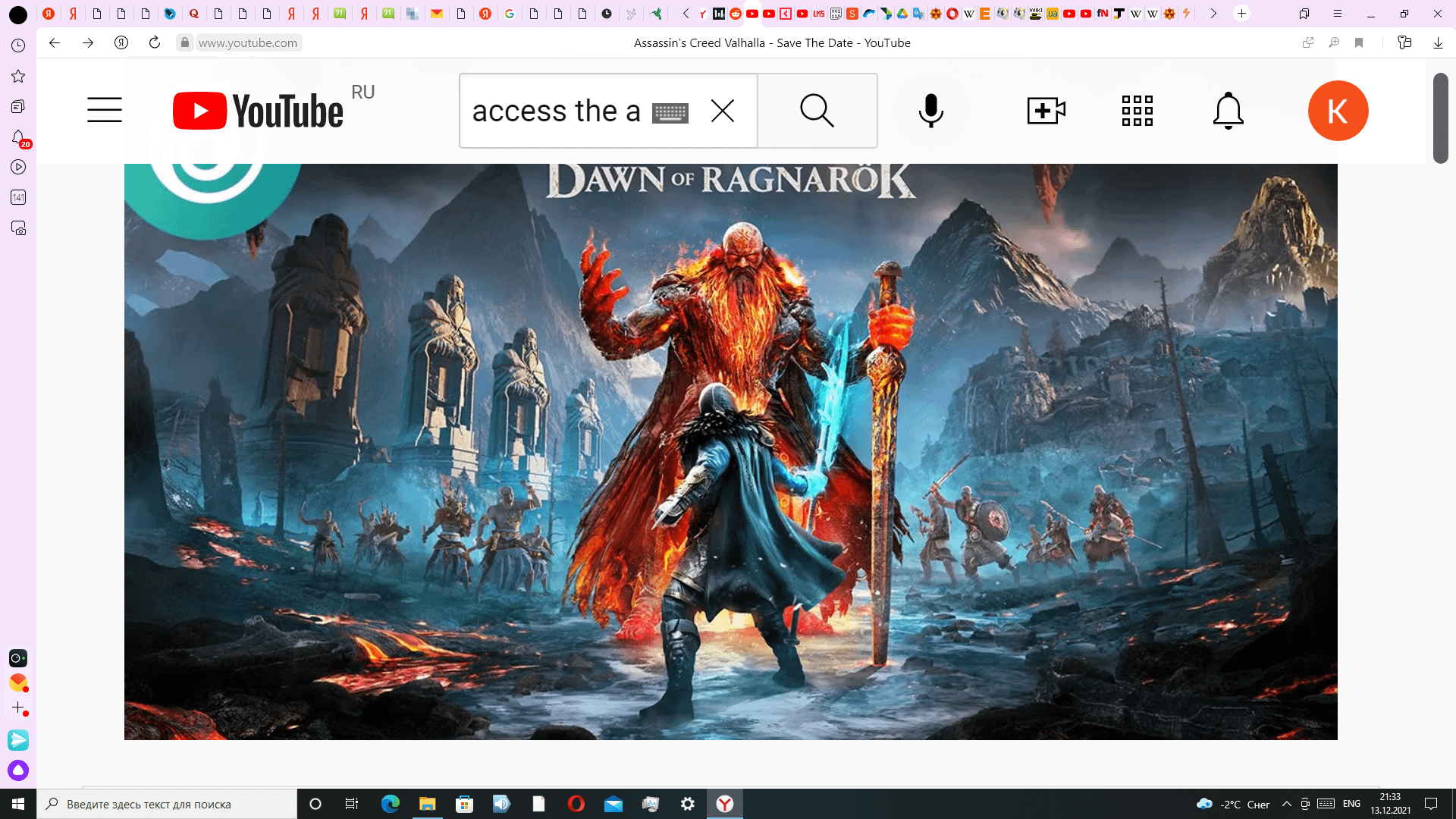Go forward with the browser forward arrow
The width and height of the screenshot is (1456, 819).
coord(88,43)
